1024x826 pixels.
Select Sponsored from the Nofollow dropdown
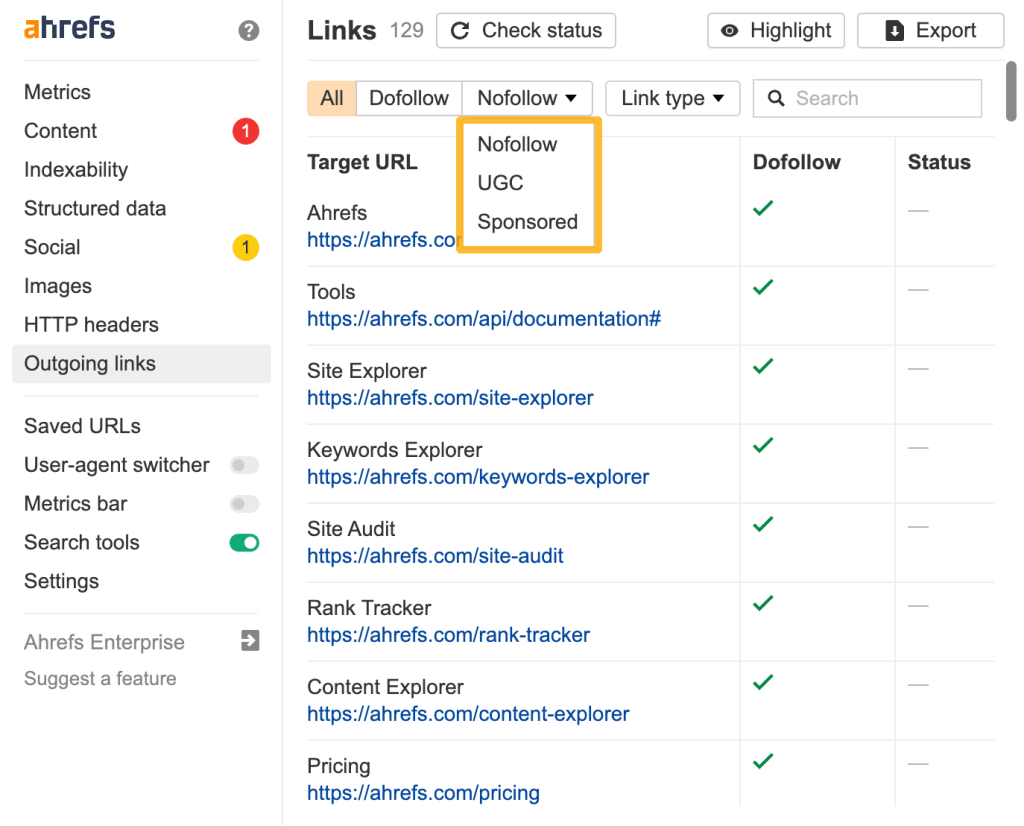coord(529,222)
